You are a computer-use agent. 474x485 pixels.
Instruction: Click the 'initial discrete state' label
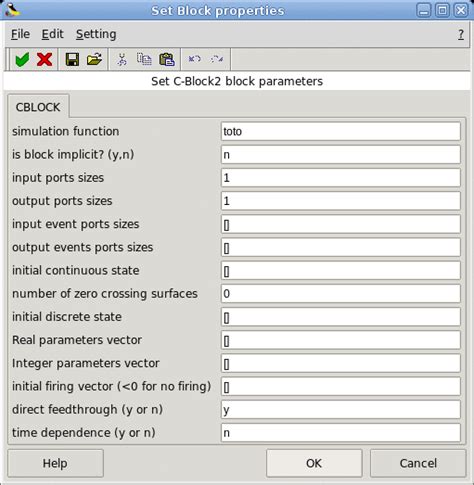[x=67, y=317]
